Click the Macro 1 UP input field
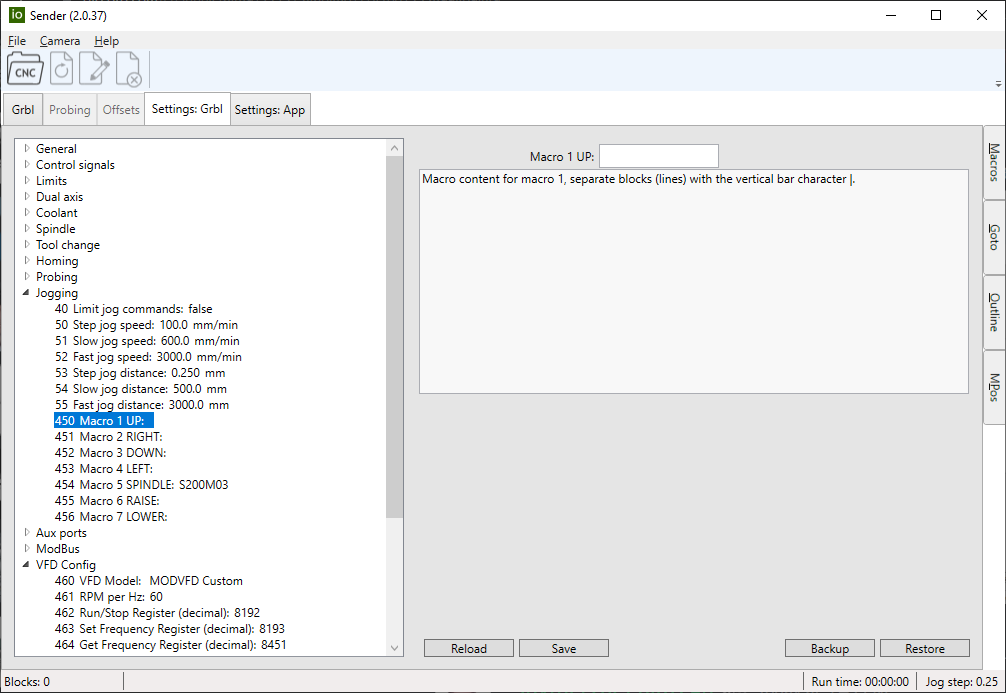The height and width of the screenshot is (693, 1006). point(659,156)
